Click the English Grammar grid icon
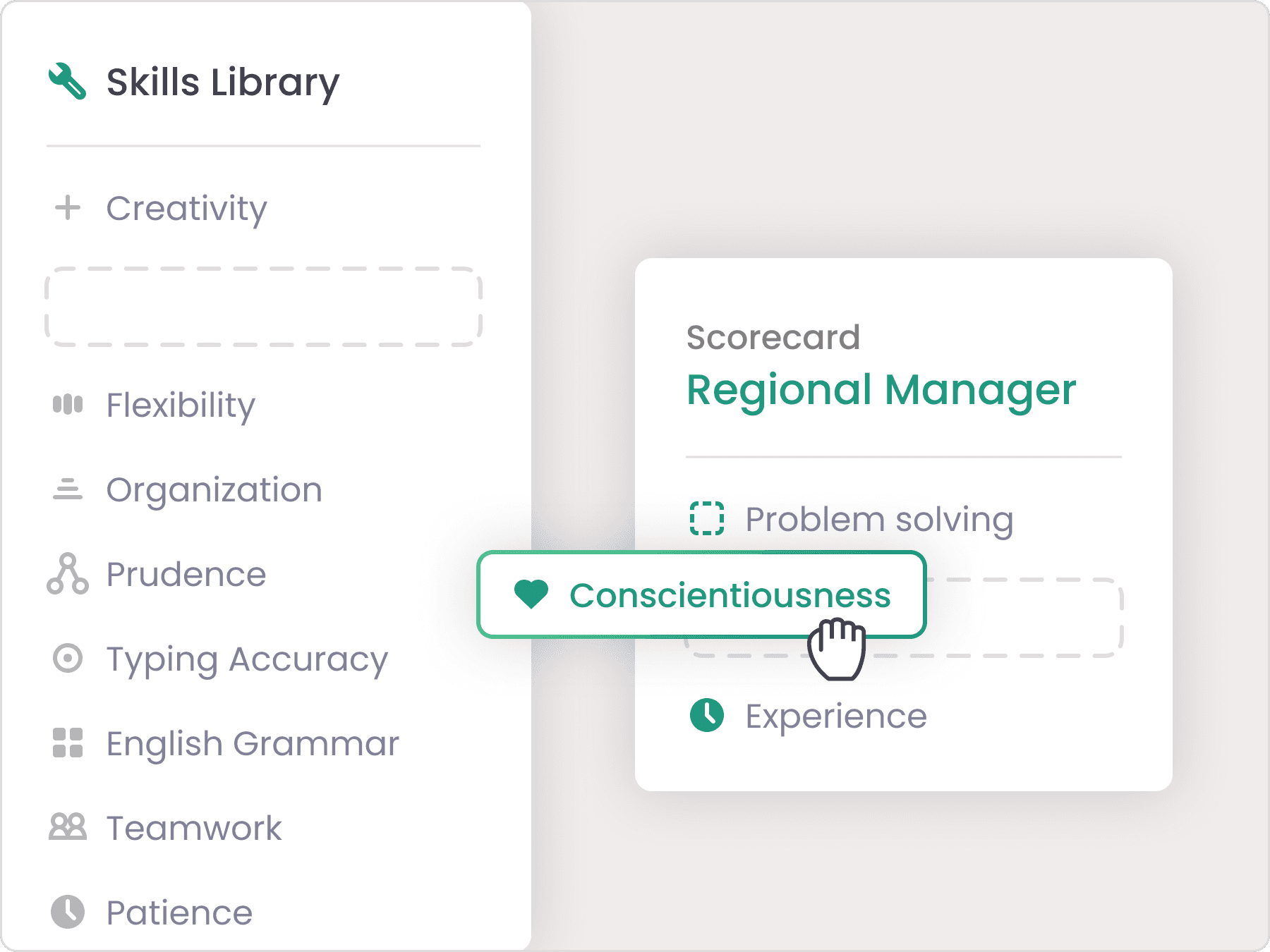This screenshot has width=1270, height=952. 68,743
